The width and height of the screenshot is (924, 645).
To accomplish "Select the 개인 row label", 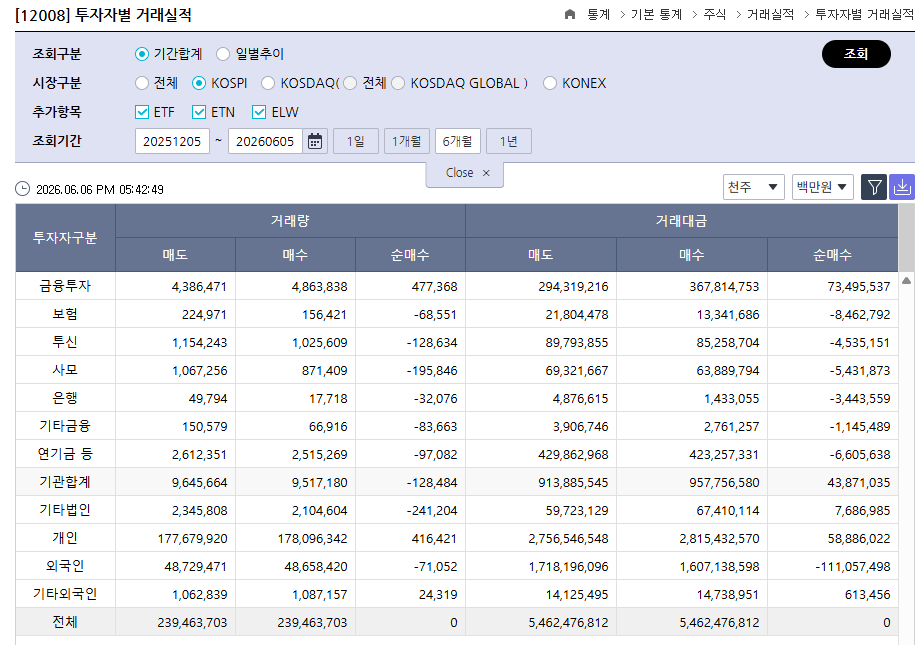I will tap(65, 538).
